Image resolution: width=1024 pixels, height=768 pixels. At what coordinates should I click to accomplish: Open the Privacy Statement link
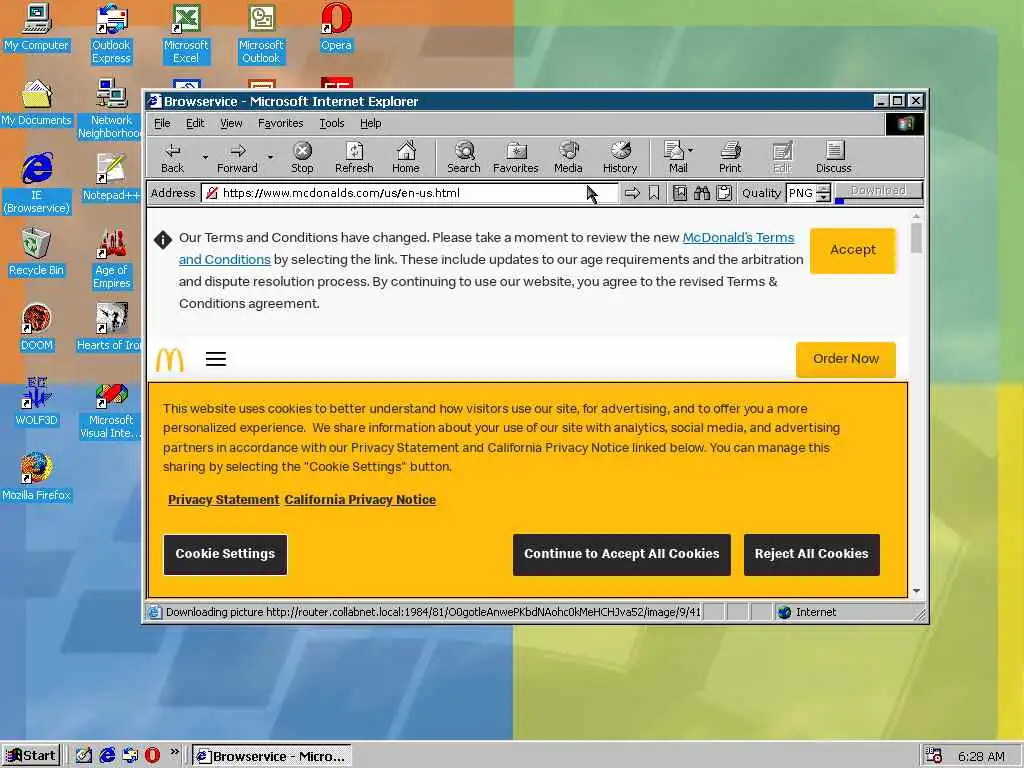(x=223, y=500)
